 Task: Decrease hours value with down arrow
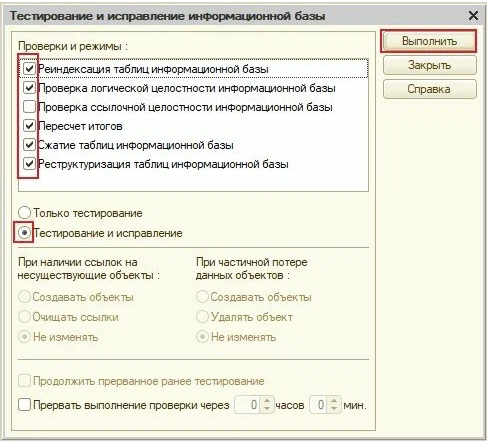(267, 409)
